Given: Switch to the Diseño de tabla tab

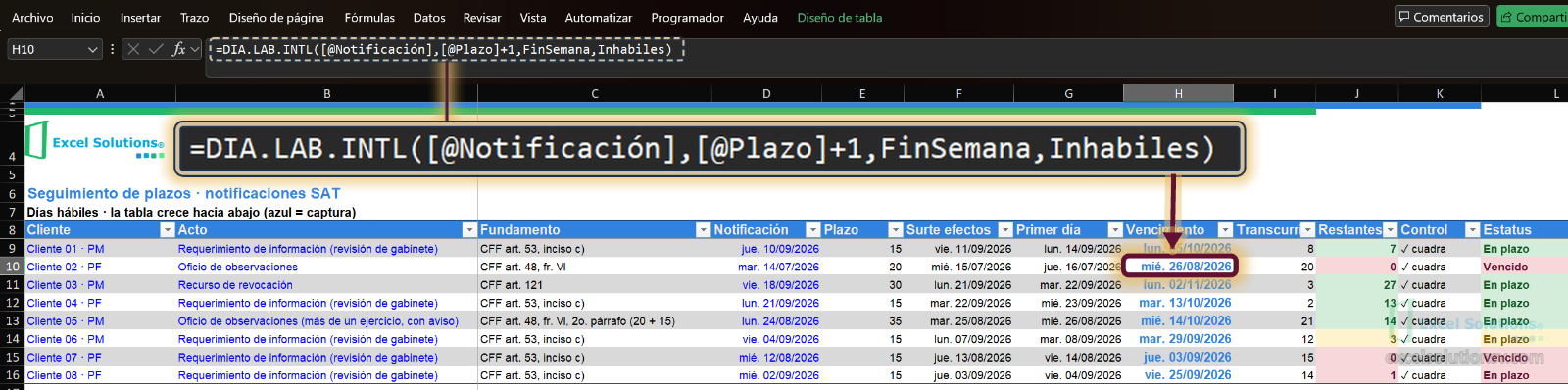Looking at the screenshot, I should pyautogui.click(x=840, y=18).
